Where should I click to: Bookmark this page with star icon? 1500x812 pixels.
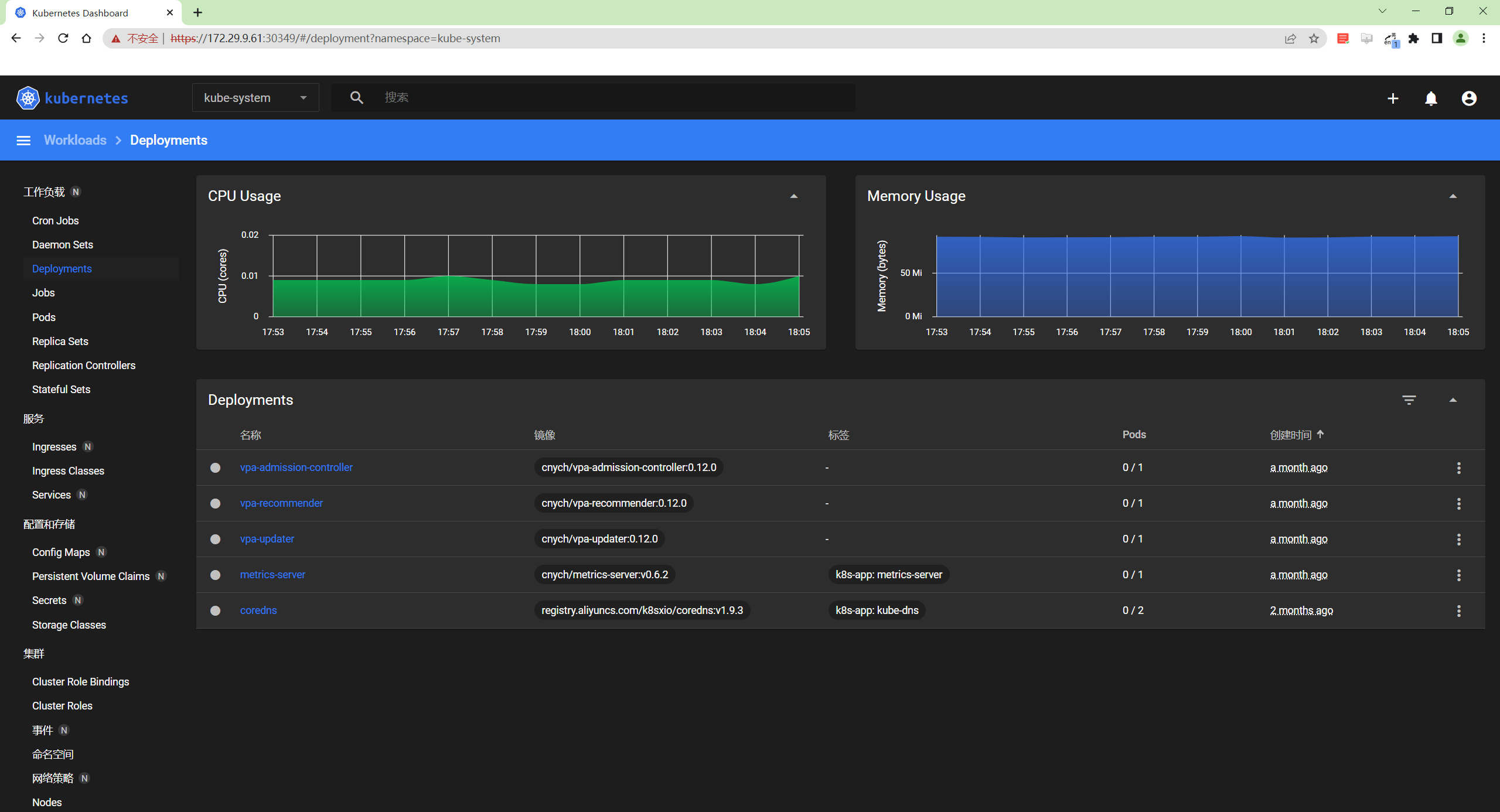[x=1314, y=38]
